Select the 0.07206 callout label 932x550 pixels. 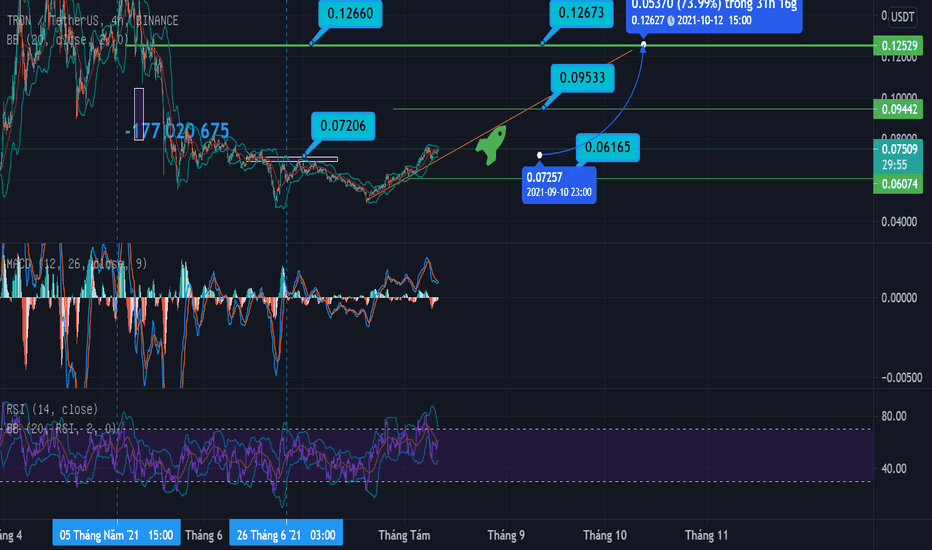click(x=343, y=126)
